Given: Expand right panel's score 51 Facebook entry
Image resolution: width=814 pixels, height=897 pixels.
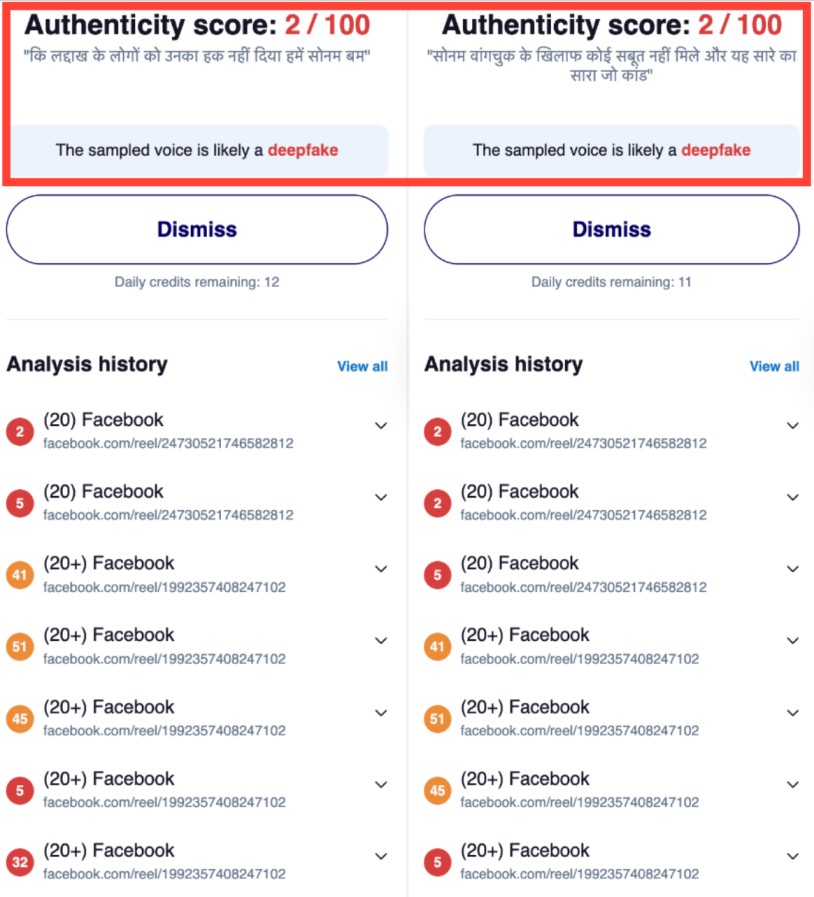Looking at the screenshot, I should 792,713.
